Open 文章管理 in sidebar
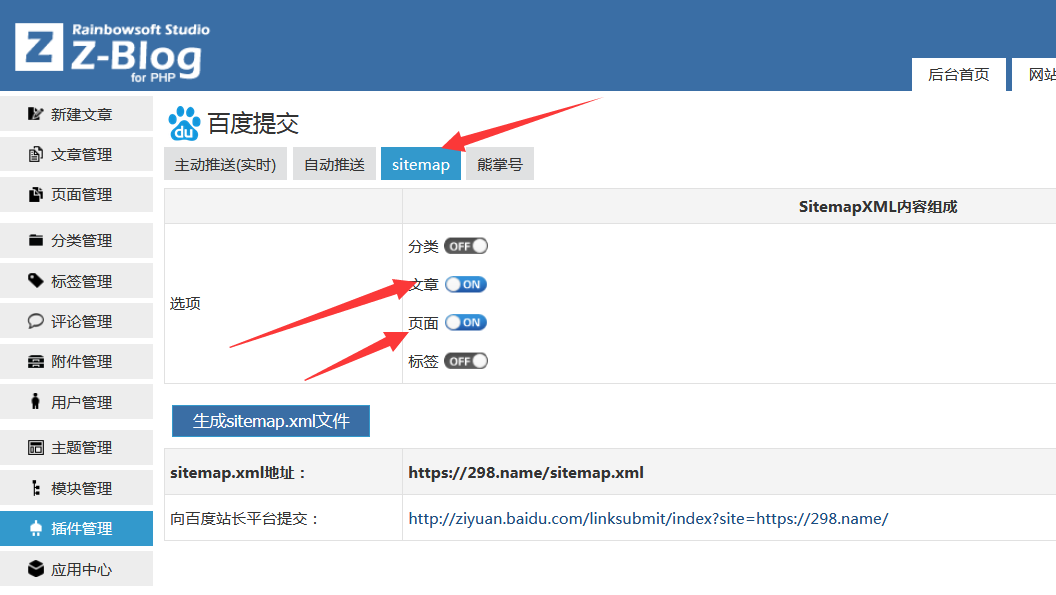1056x595 pixels. point(76,154)
